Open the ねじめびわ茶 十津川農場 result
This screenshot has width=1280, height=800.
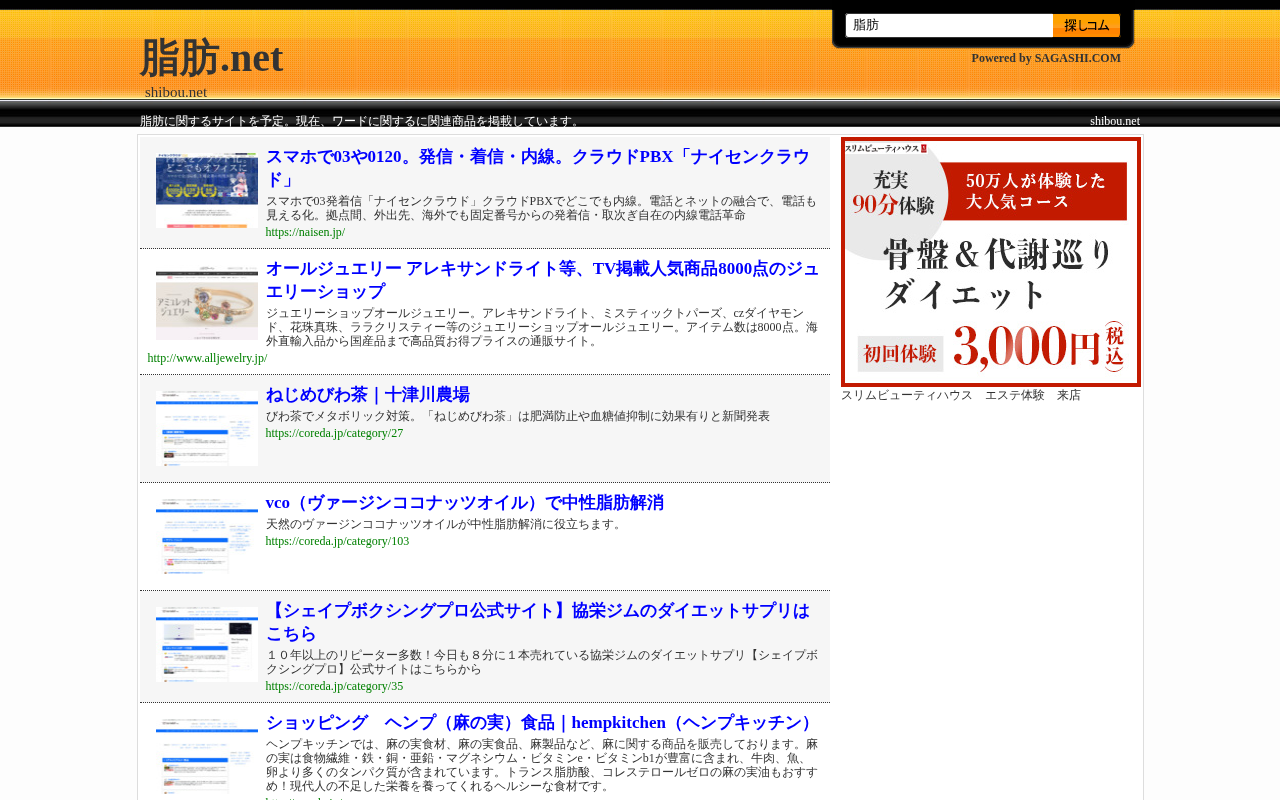[x=367, y=395]
